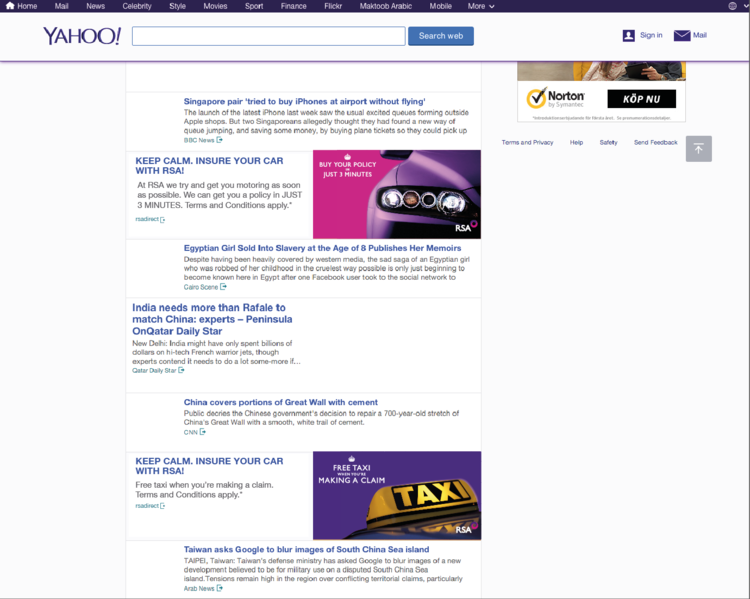Expand the More dropdown in navigation
The width and height of the screenshot is (750, 599).
pos(481,6)
